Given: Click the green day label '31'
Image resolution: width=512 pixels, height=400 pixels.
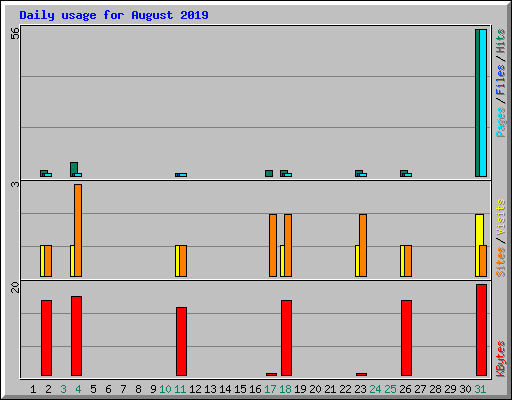Looking at the screenshot, I should (480, 389).
